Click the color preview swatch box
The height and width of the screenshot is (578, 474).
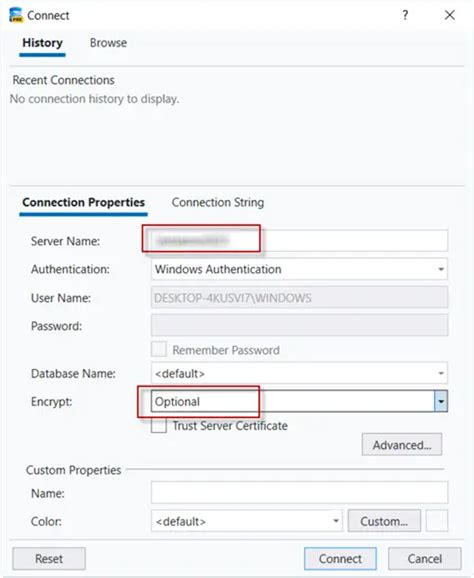[x=437, y=521]
